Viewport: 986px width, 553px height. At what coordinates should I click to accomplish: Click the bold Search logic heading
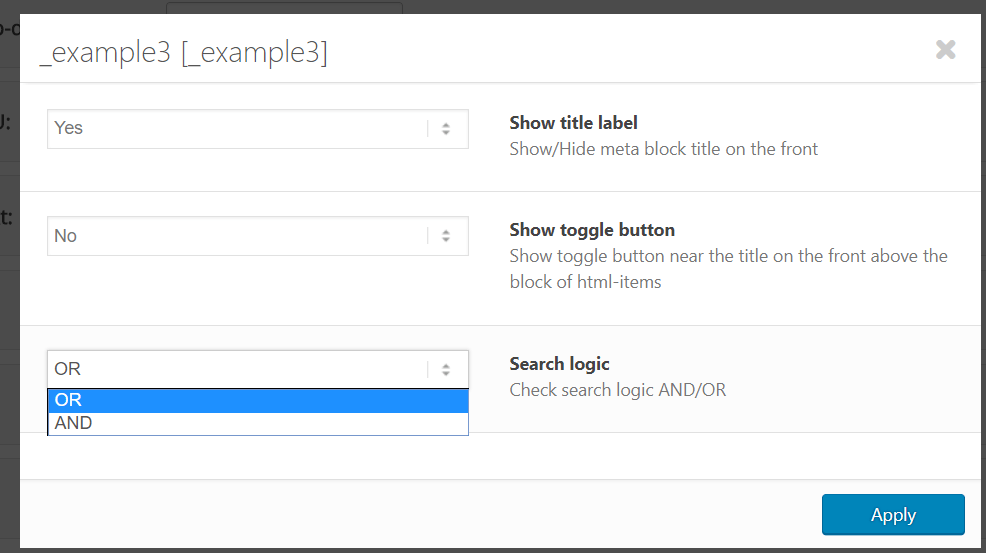tap(559, 364)
